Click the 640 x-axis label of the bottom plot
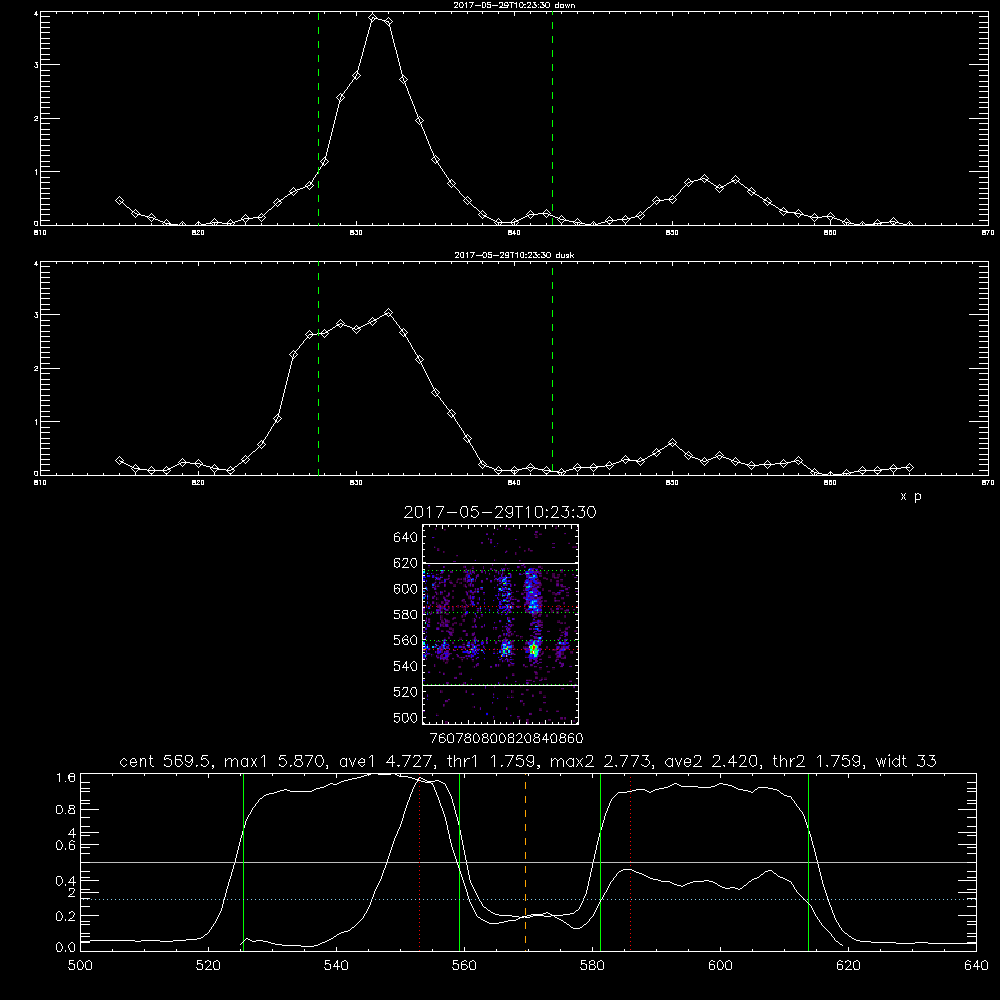This screenshot has height=1000, width=1000. [x=976, y=966]
